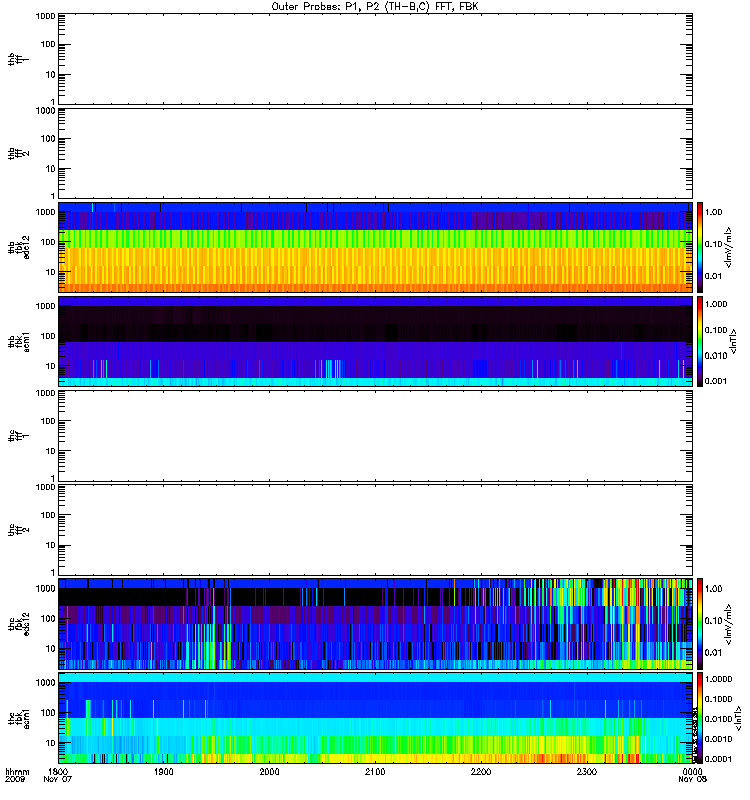Click the "1.000" value on thb scm1 color bar
Screen dimensions: 750x800
tap(716, 304)
